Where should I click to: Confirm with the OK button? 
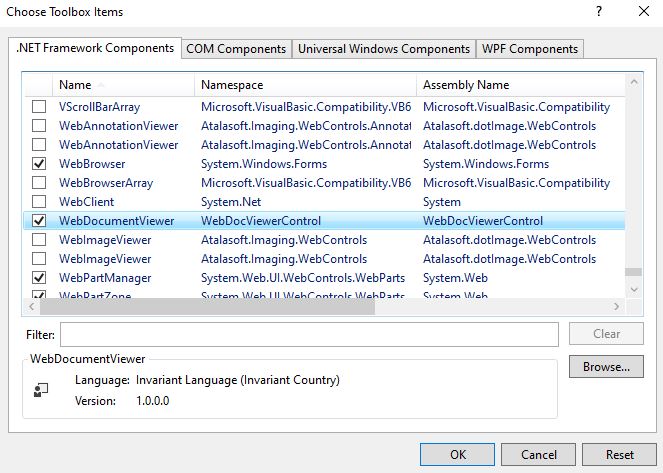(458, 454)
